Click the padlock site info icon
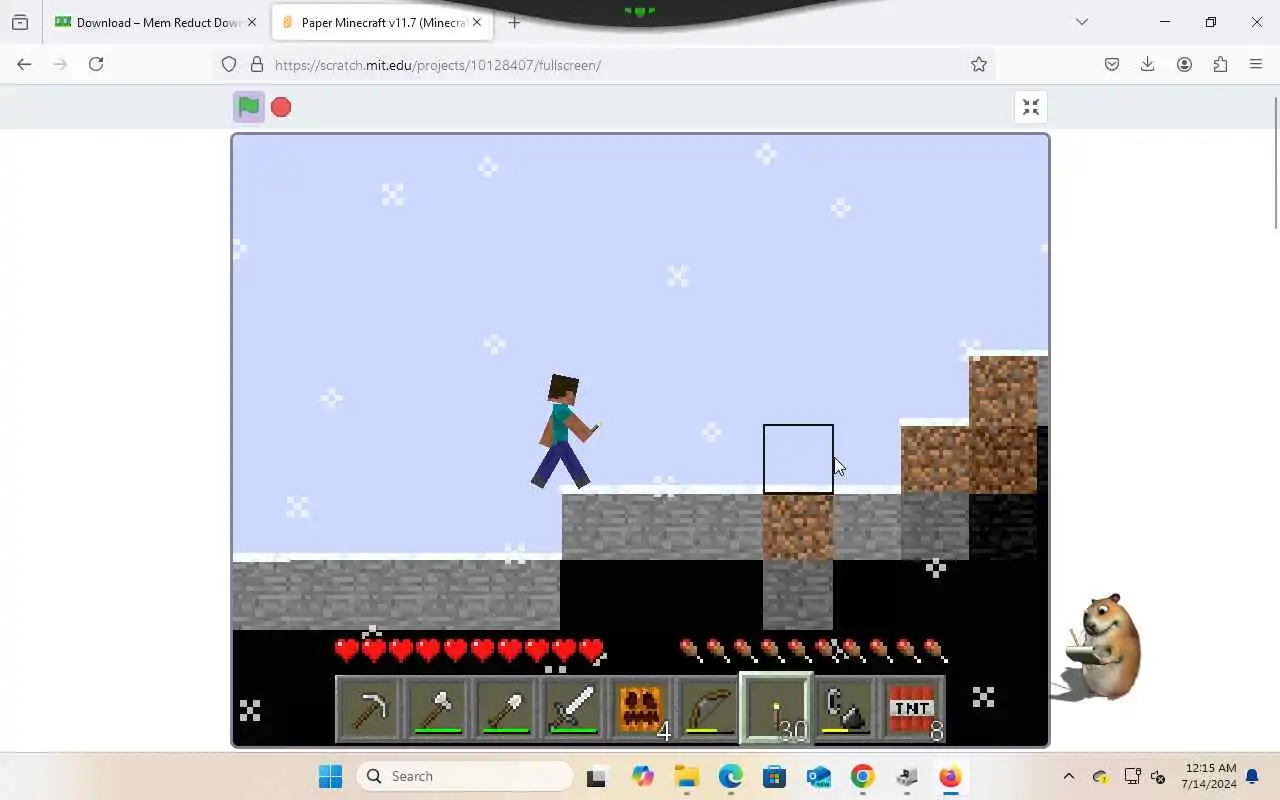1280x800 pixels. [257, 64]
